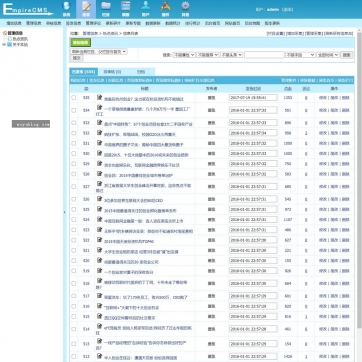
Task: Open the 不限属性 filter dropdown
Action: tap(184, 55)
